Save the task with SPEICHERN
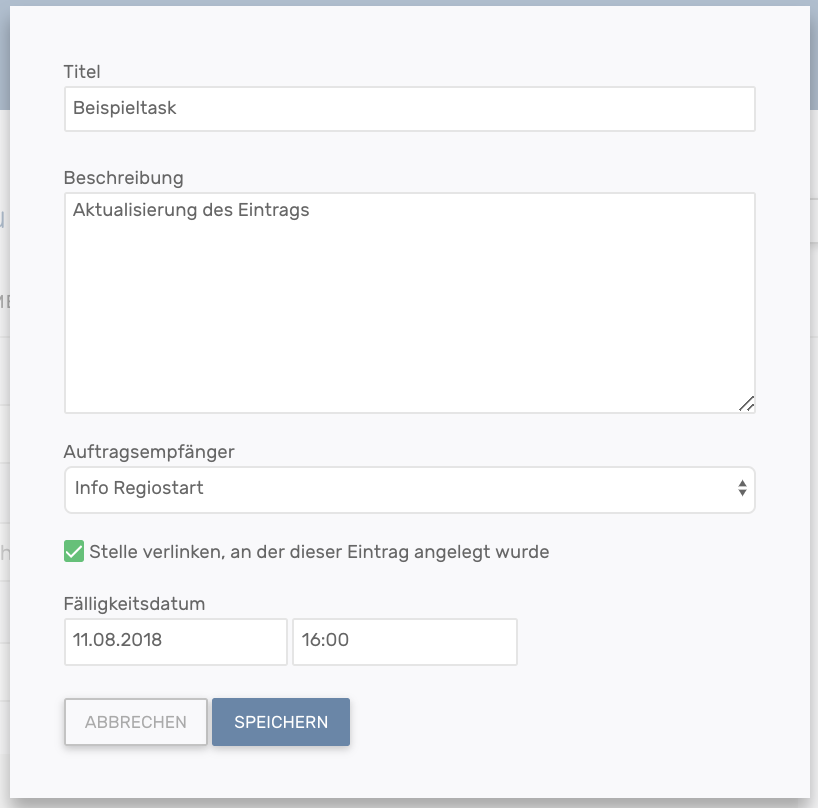Screen dimensions: 818x808 click(x=280, y=722)
